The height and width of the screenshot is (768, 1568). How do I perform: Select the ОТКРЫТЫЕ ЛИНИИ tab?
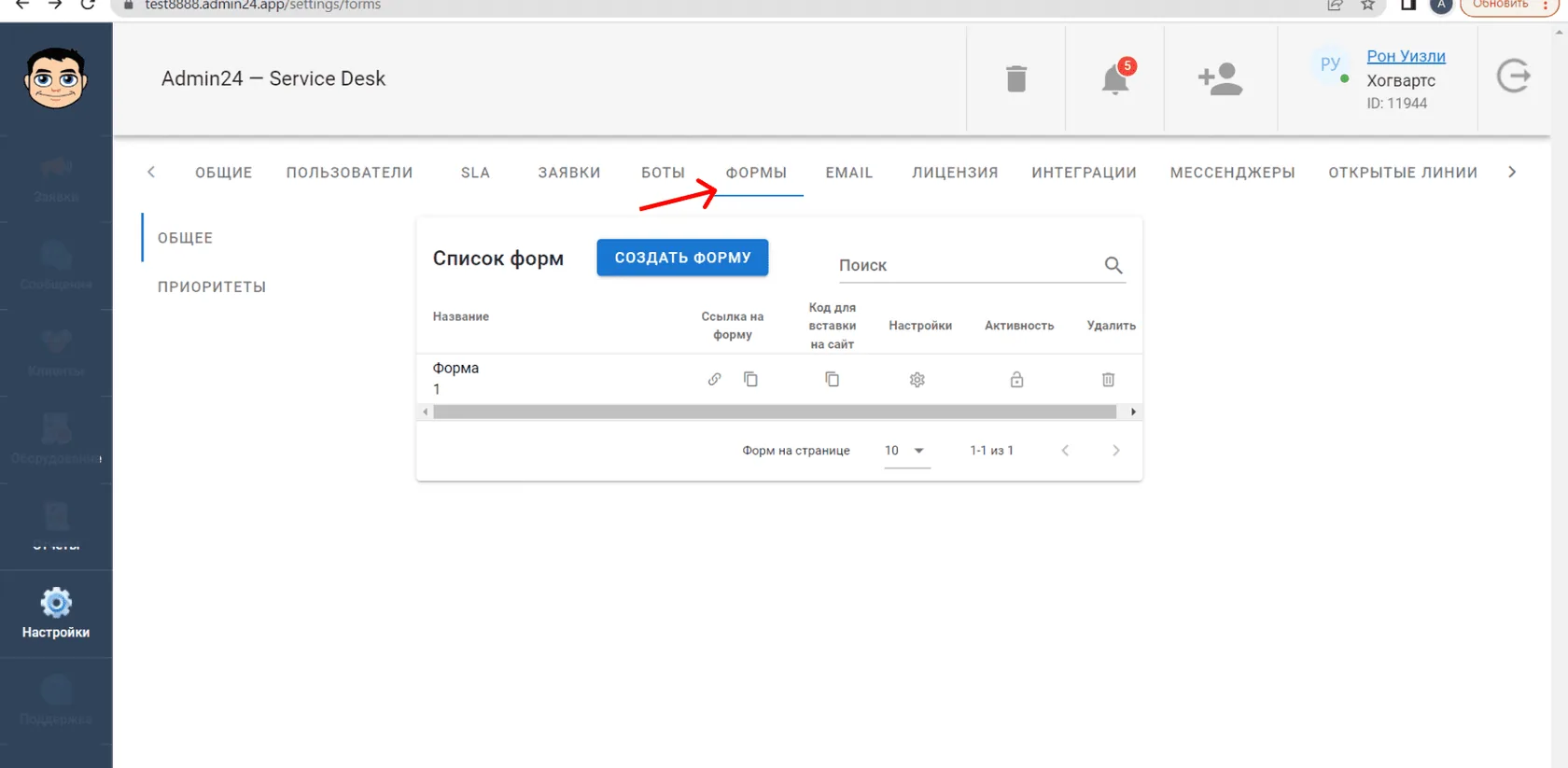click(x=1403, y=173)
